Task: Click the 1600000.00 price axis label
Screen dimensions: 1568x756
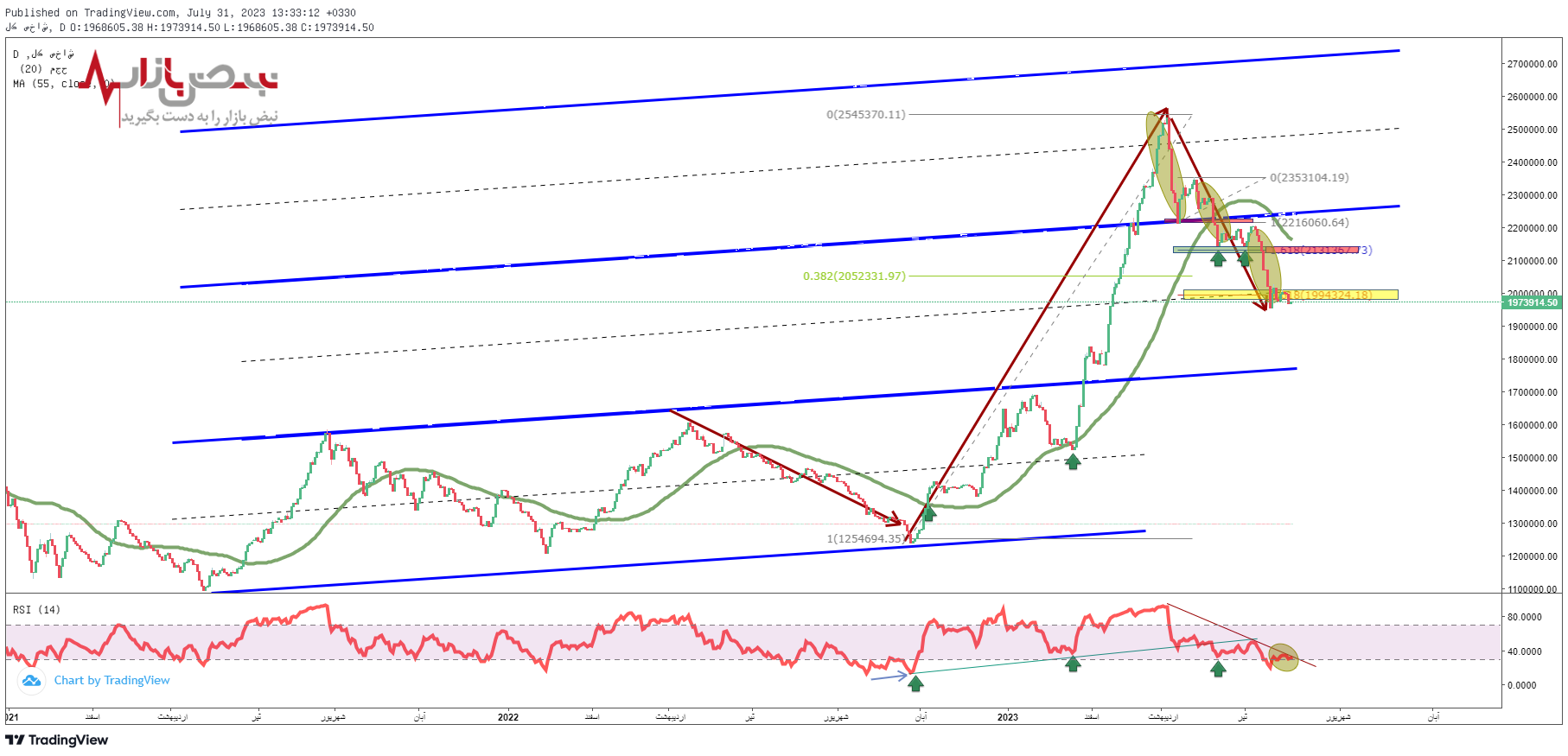Action: 1532,425
